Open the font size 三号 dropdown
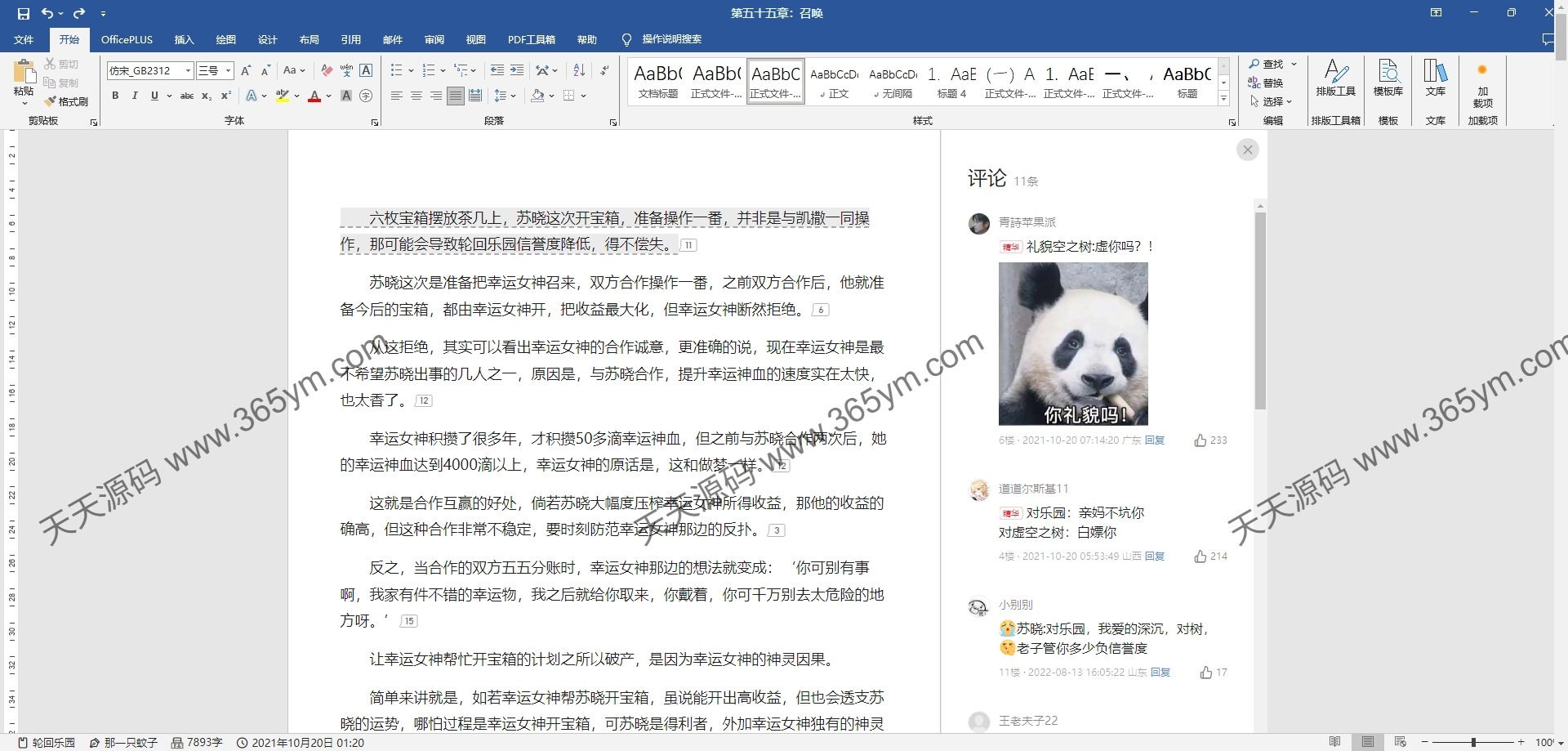The width and height of the screenshot is (1568, 751). coord(229,71)
